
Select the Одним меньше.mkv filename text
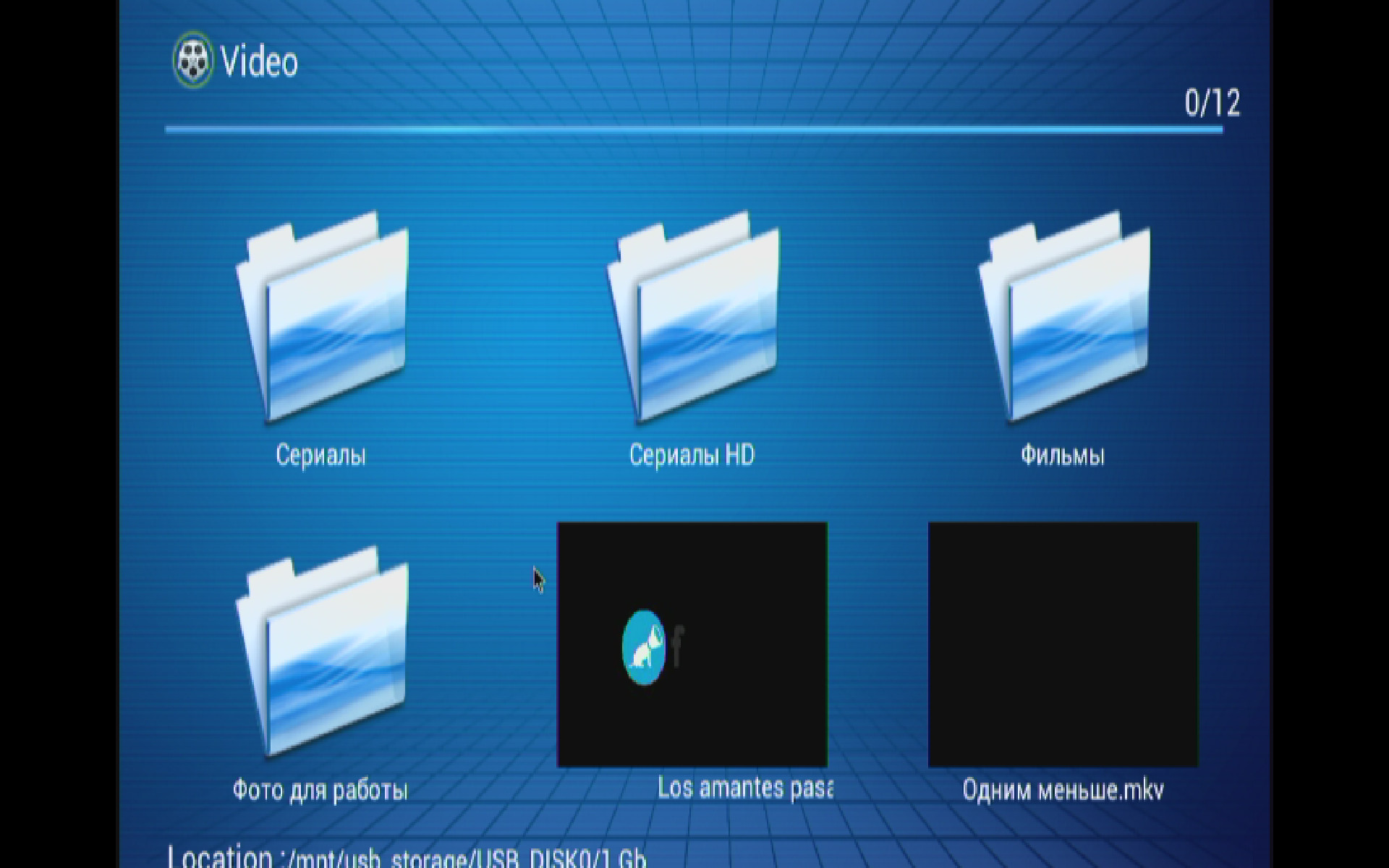pyautogui.click(x=1063, y=789)
